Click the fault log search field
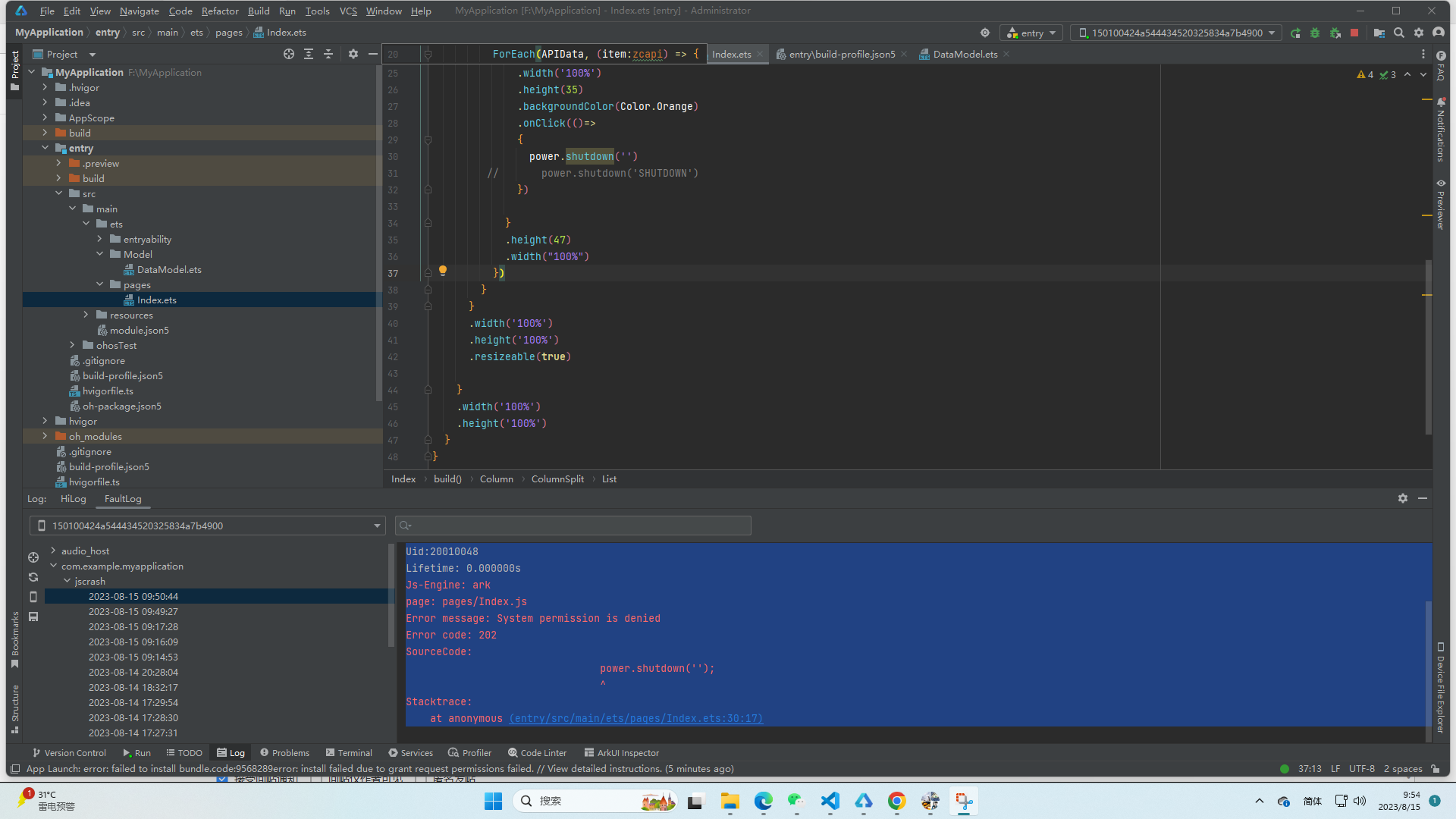 click(x=573, y=526)
